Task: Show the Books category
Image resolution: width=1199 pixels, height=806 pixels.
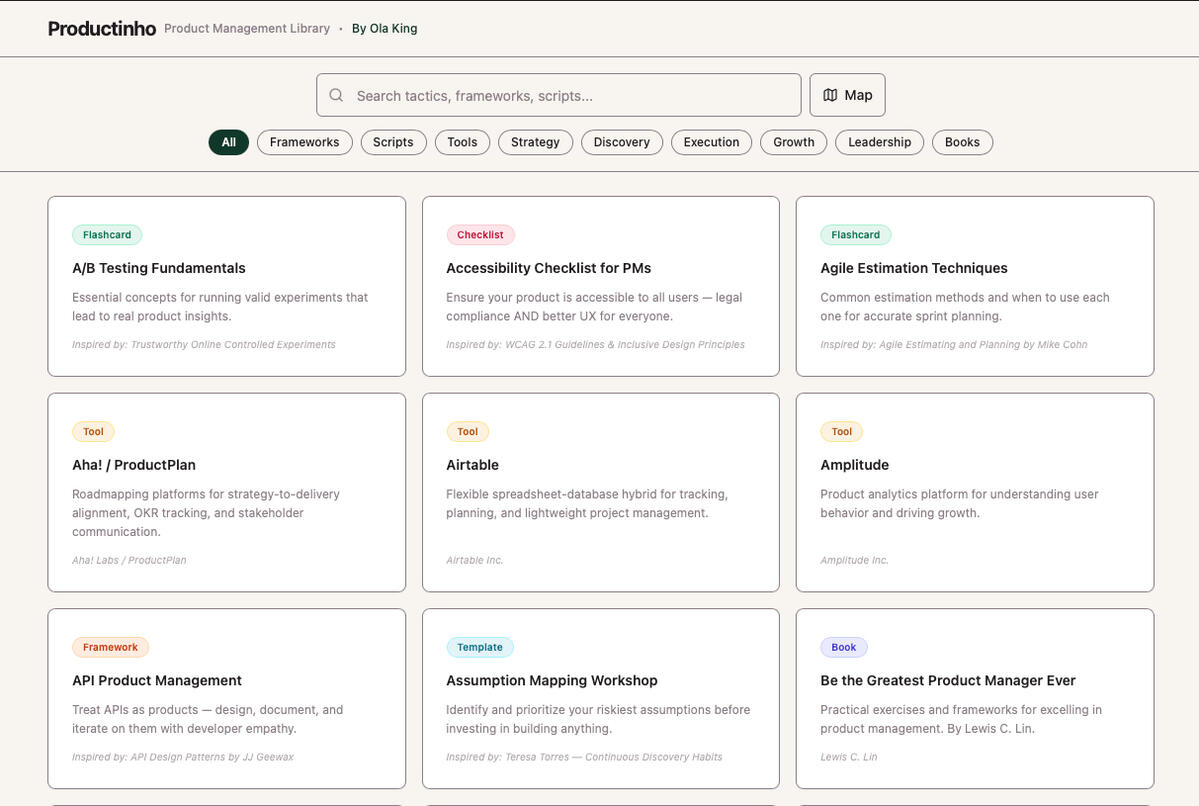Action: click(962, 142)
